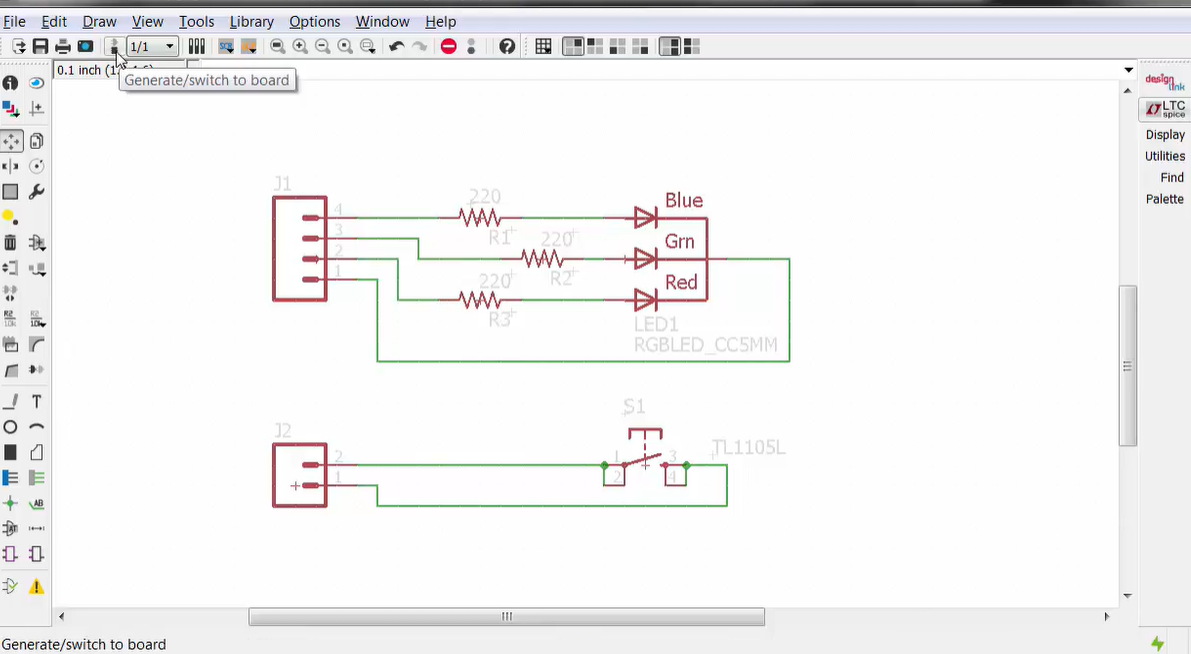1191x654 pixels.
Task: Click the design link logo button
Action: (x=1165, y=81)
